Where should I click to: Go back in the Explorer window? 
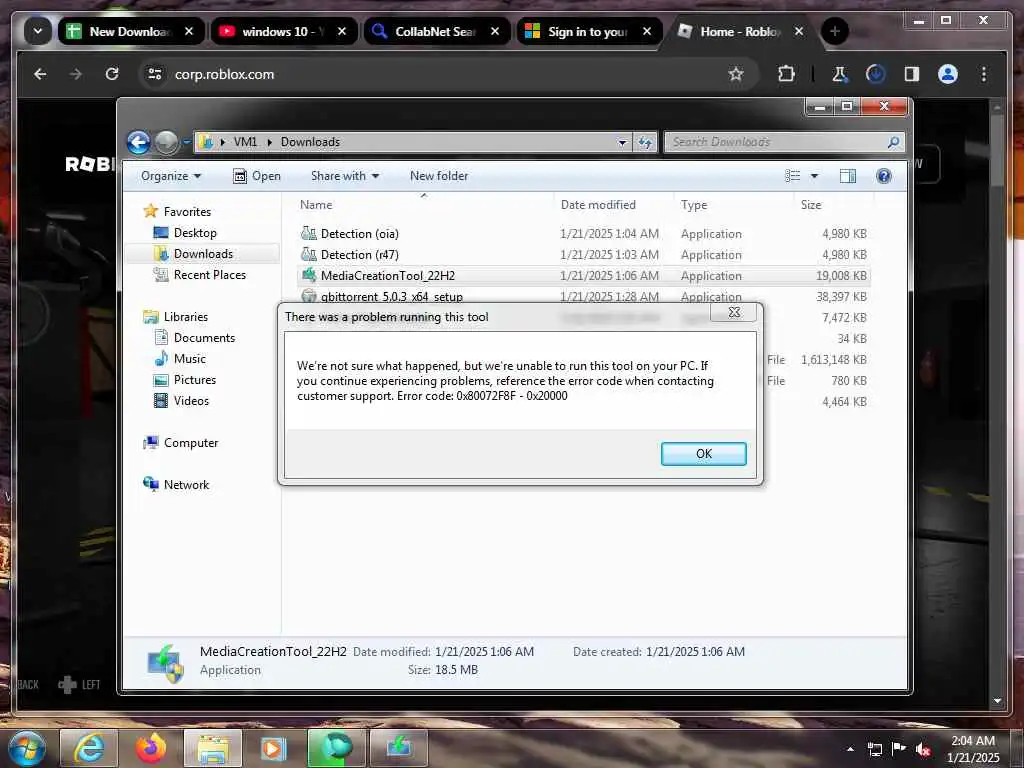pos(138,142)
